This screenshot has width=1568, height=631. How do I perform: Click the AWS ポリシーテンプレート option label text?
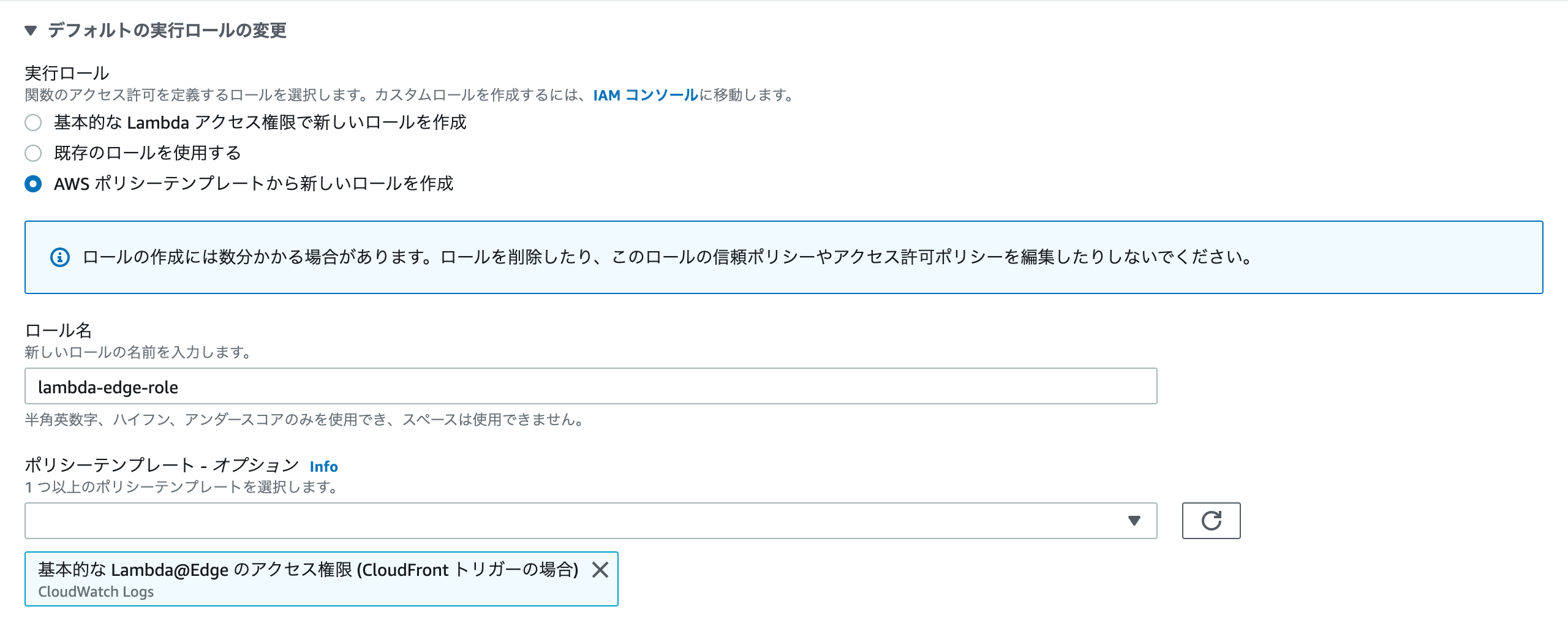(x=254, y=183)
